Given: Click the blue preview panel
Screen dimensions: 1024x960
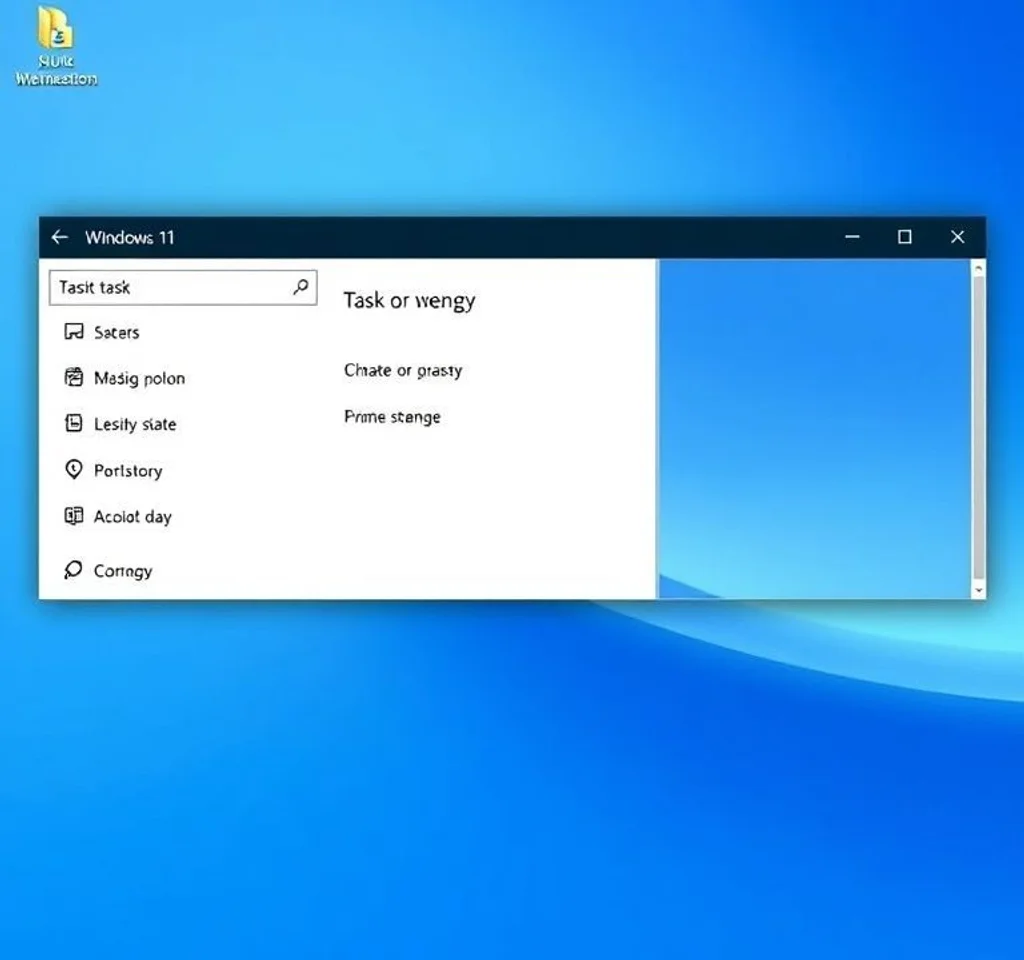Looking at the screenshot, I should [x=812, y=428].
